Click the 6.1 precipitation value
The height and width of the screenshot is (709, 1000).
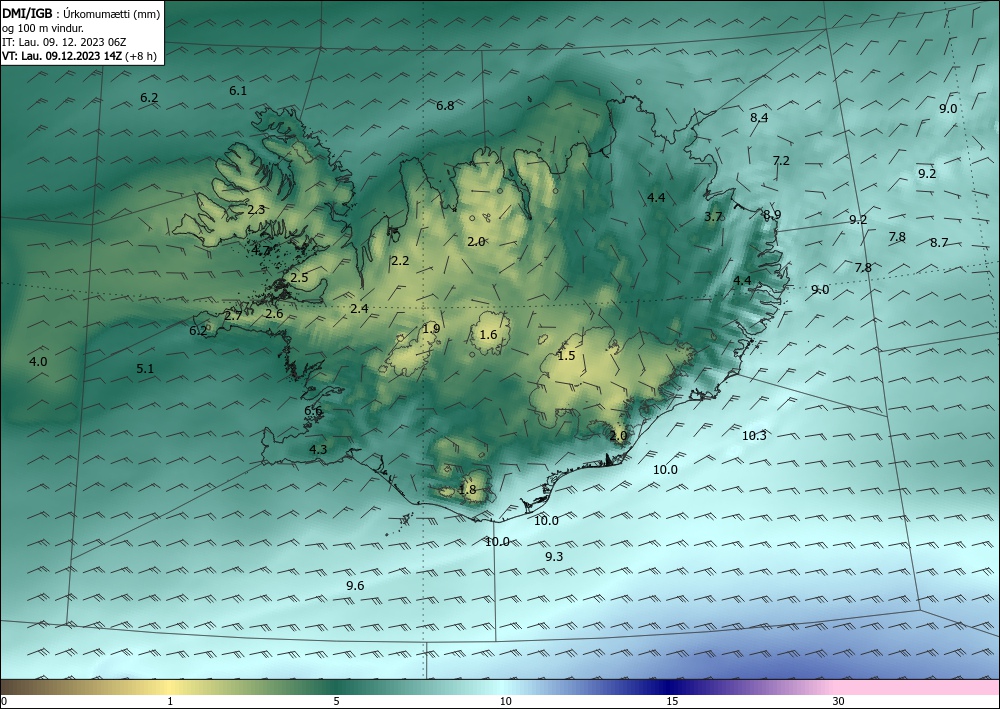tap(238, 91)
